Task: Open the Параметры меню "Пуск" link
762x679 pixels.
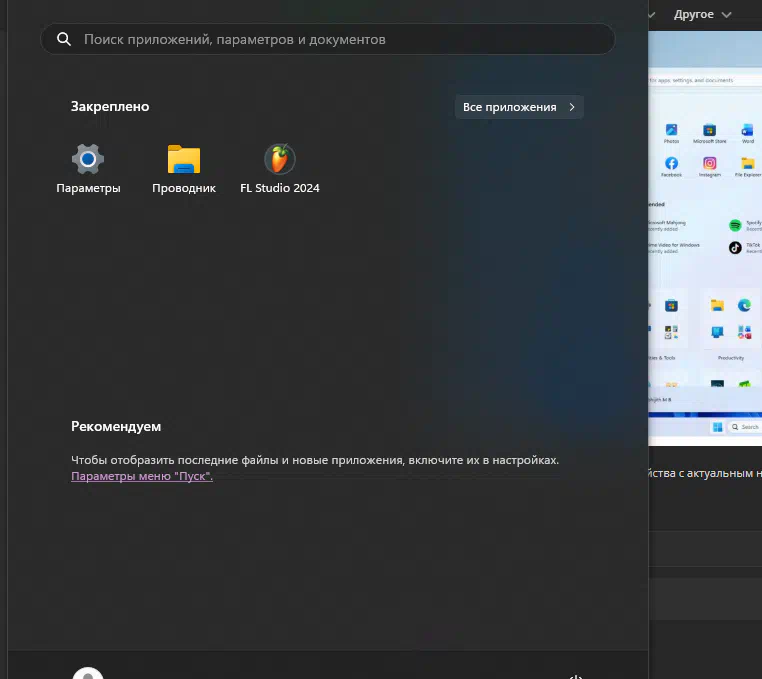Action: coord(142,477)
